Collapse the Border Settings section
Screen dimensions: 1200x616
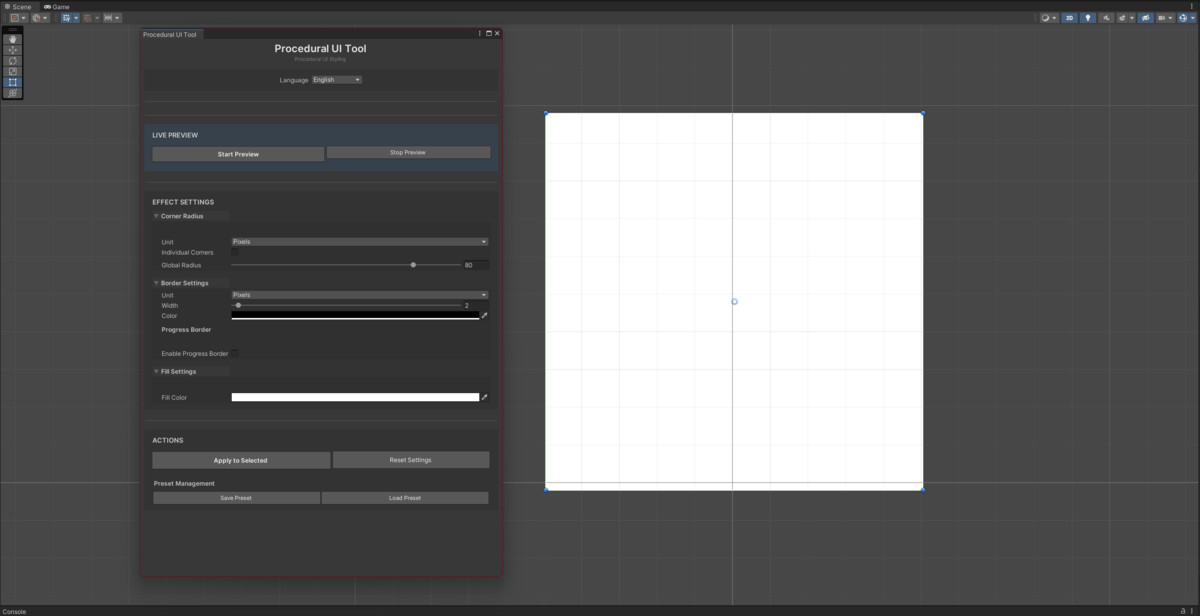(x=156, y=283)
